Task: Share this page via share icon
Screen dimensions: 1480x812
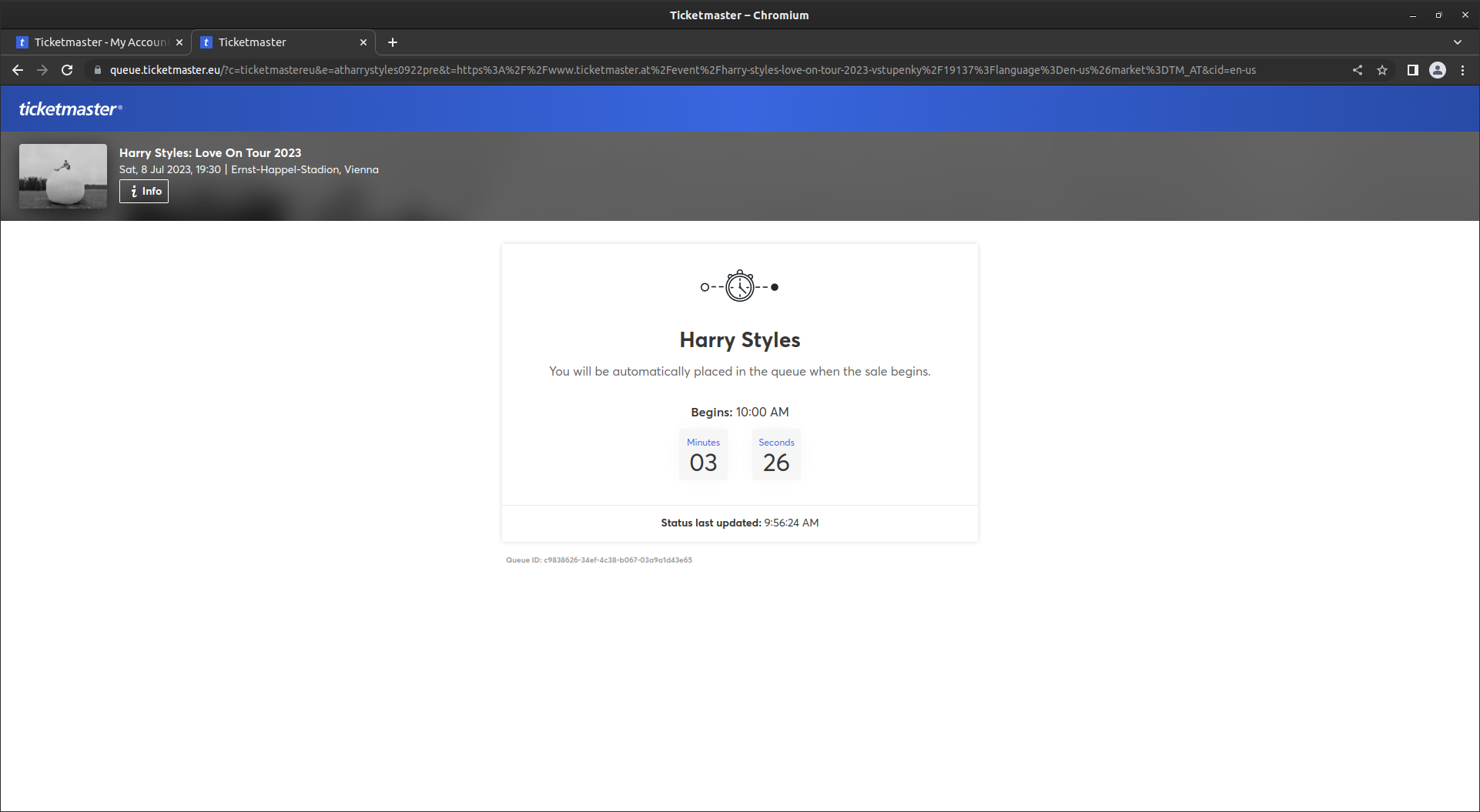Action: [x=1358, y=70]
